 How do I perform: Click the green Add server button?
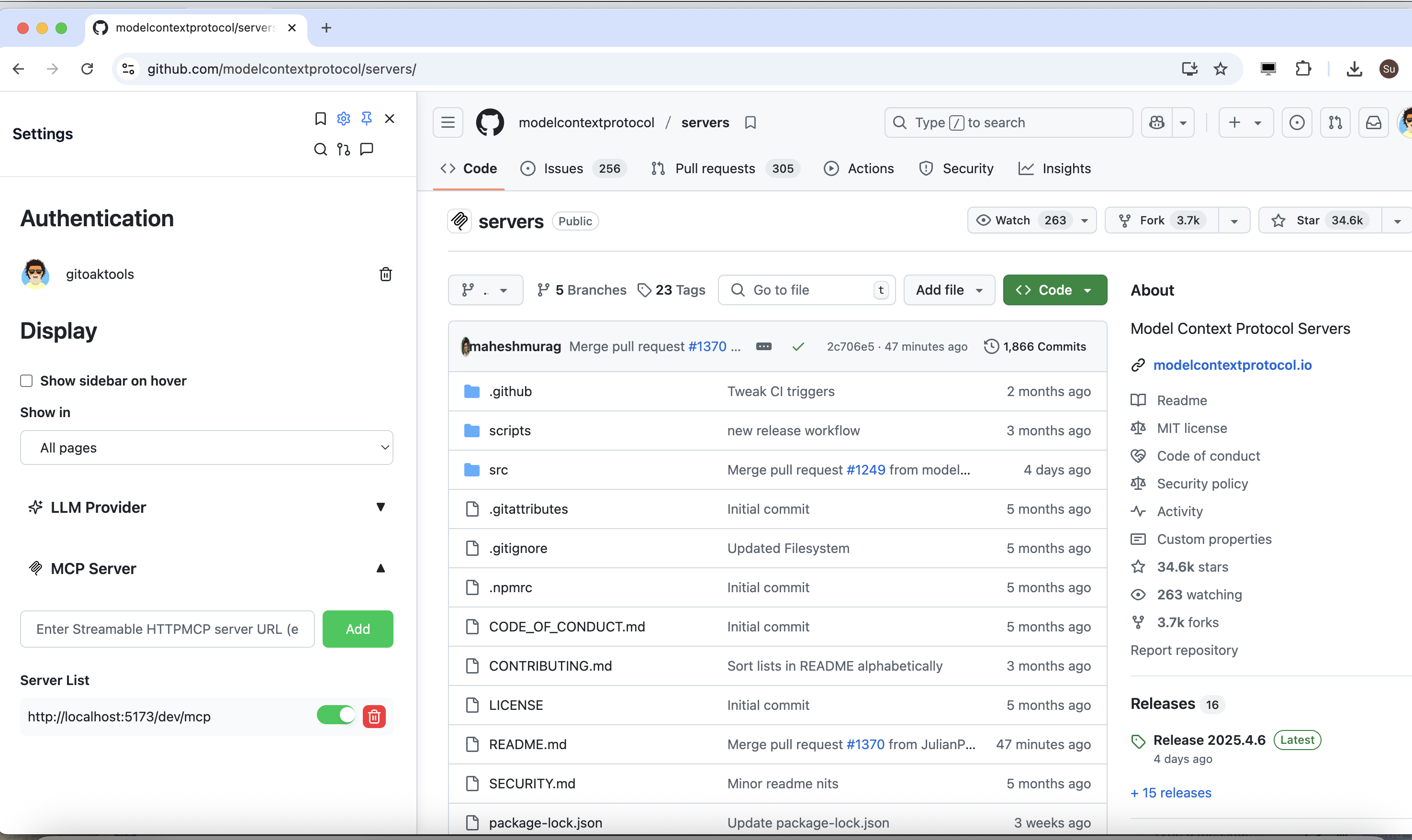pyautogui.click(x=358, y=629)
